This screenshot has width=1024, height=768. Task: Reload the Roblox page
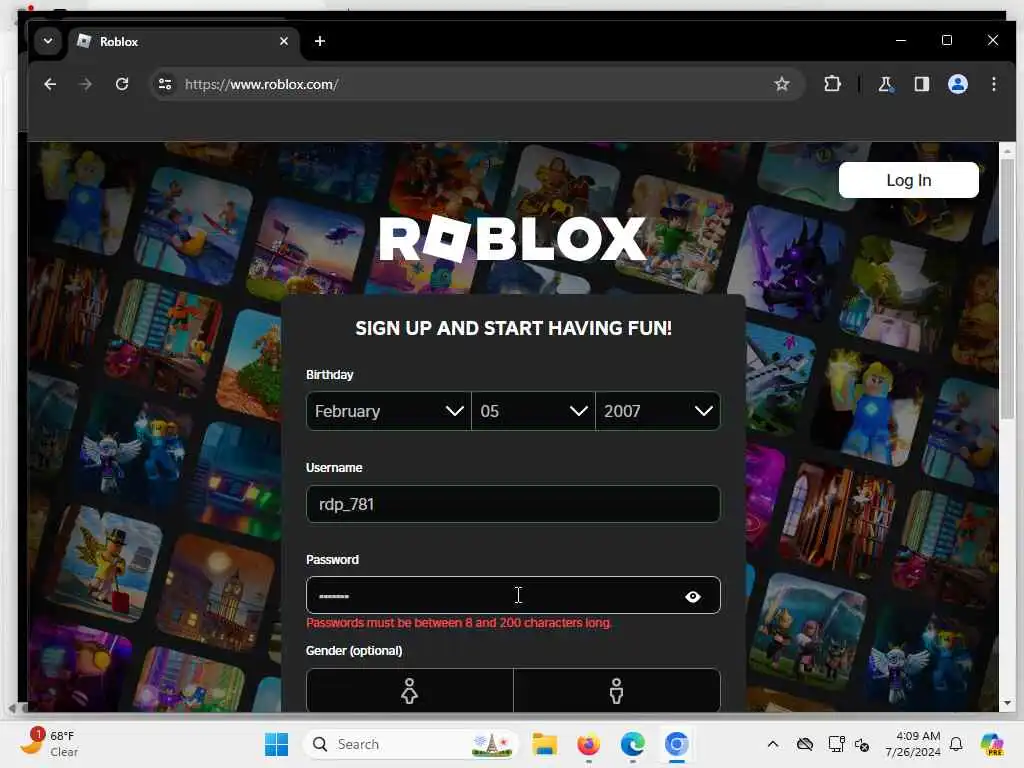(122, 84)
